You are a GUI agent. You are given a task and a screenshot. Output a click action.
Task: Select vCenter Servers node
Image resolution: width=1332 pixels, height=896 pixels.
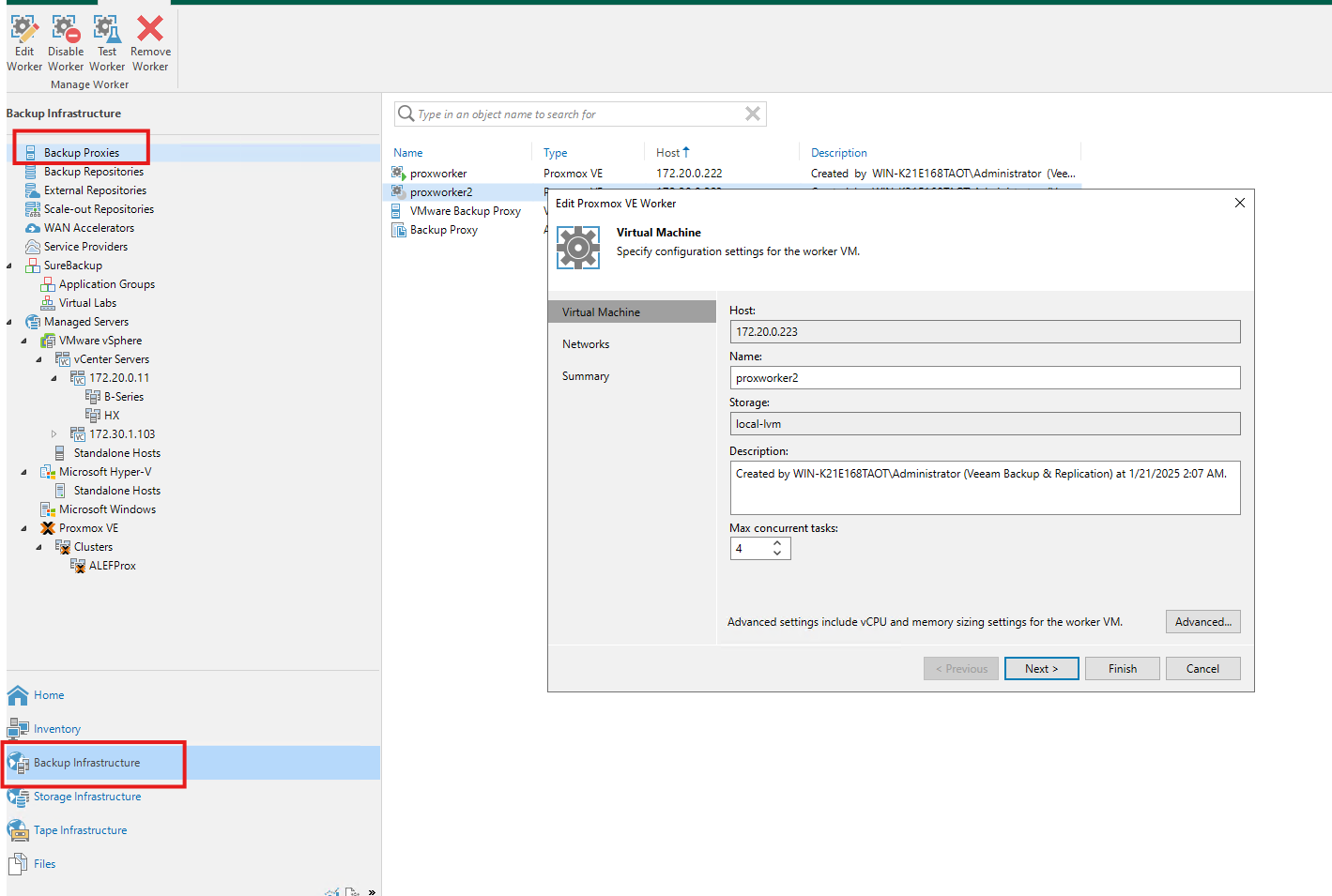[x=112, y=359]
